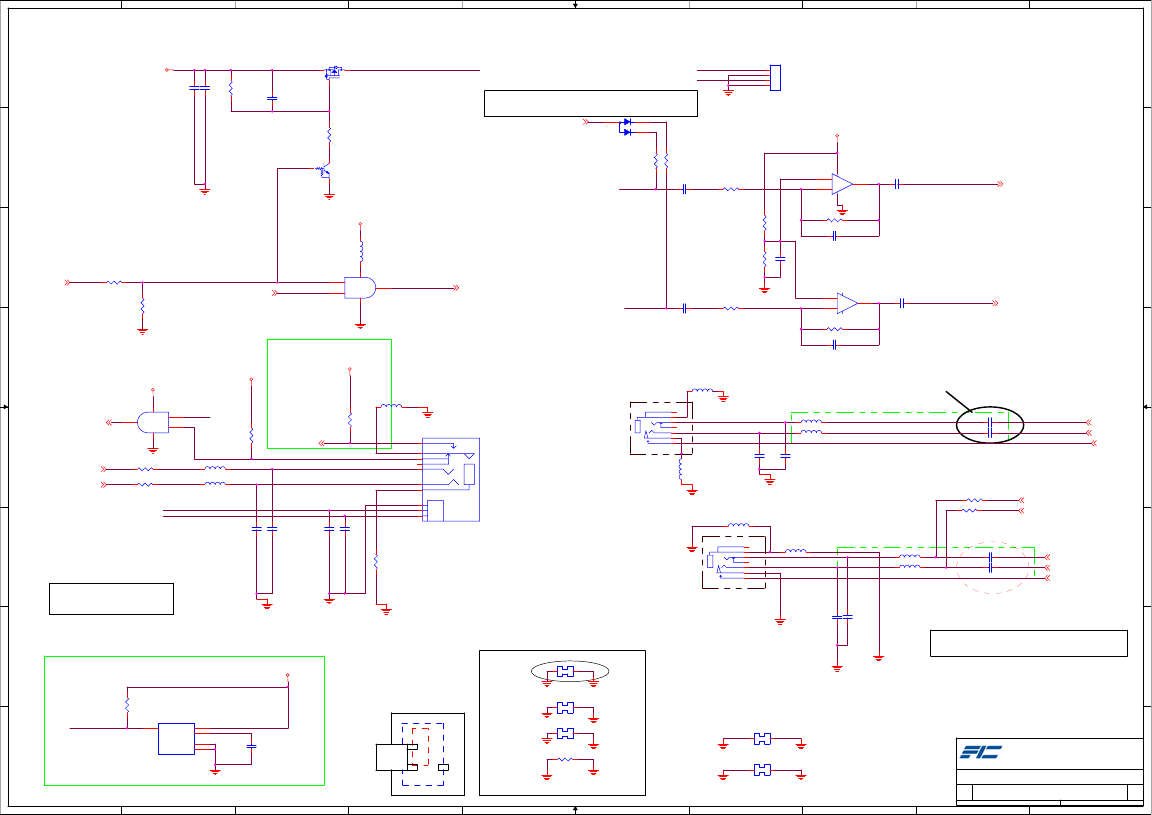Select the MOSFET symbol on the top power rail
This screenshot has height=815, width=1152.
(334, 71)
